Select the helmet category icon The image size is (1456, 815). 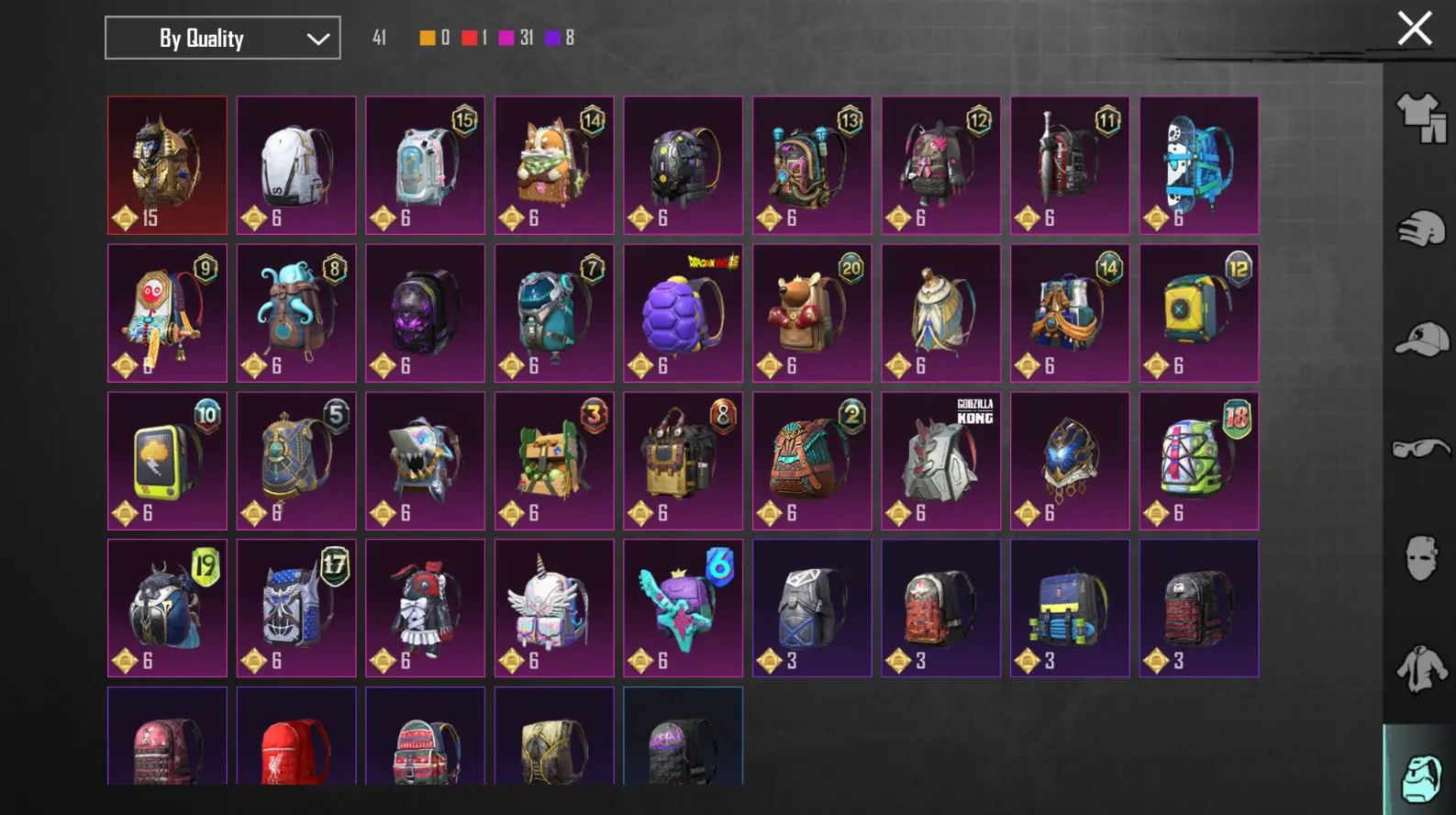pos(1420,229)
